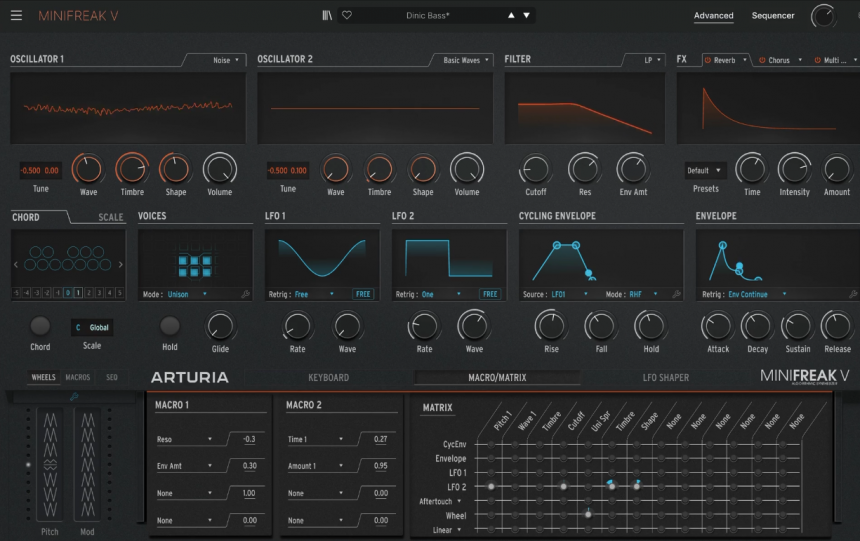Open Macro 1 Reso destination dropdown
The height and width of the screenshot is (541, 860).
pyautogui.click(x=184, y=439)
